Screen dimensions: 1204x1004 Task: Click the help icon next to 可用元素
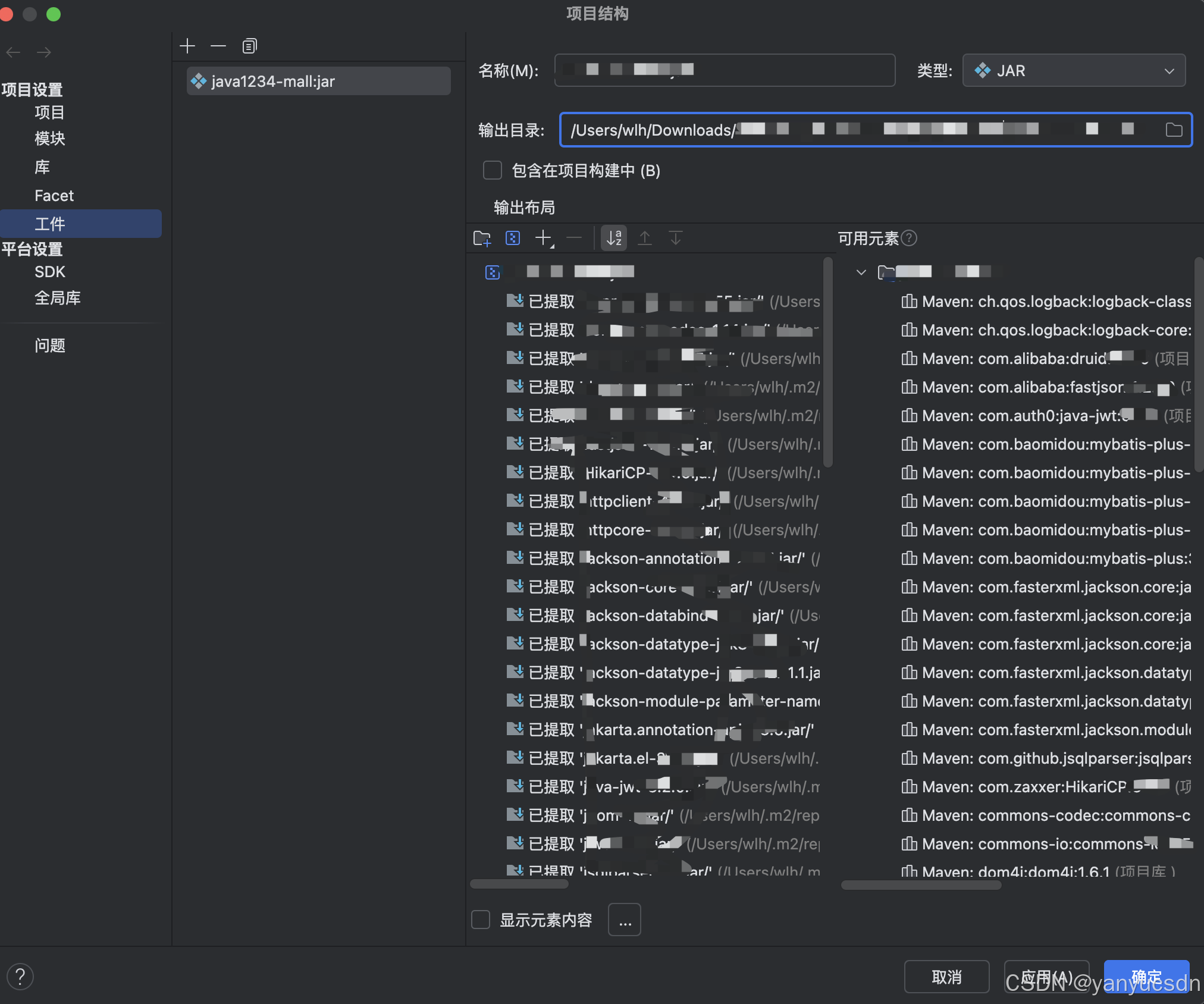click(x=909, y=239)
